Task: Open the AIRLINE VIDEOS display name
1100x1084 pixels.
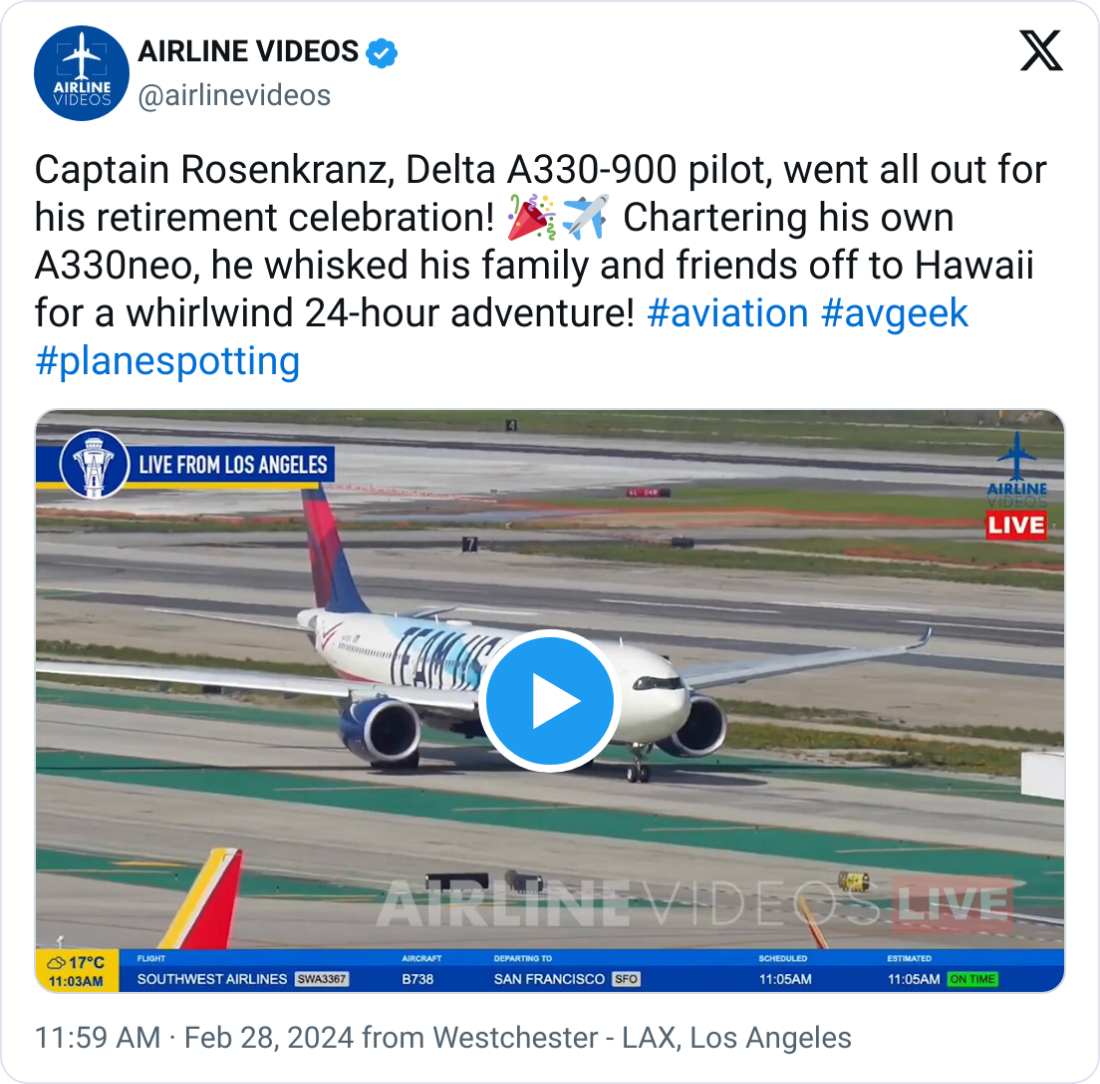Action: (x=247, y=51)
